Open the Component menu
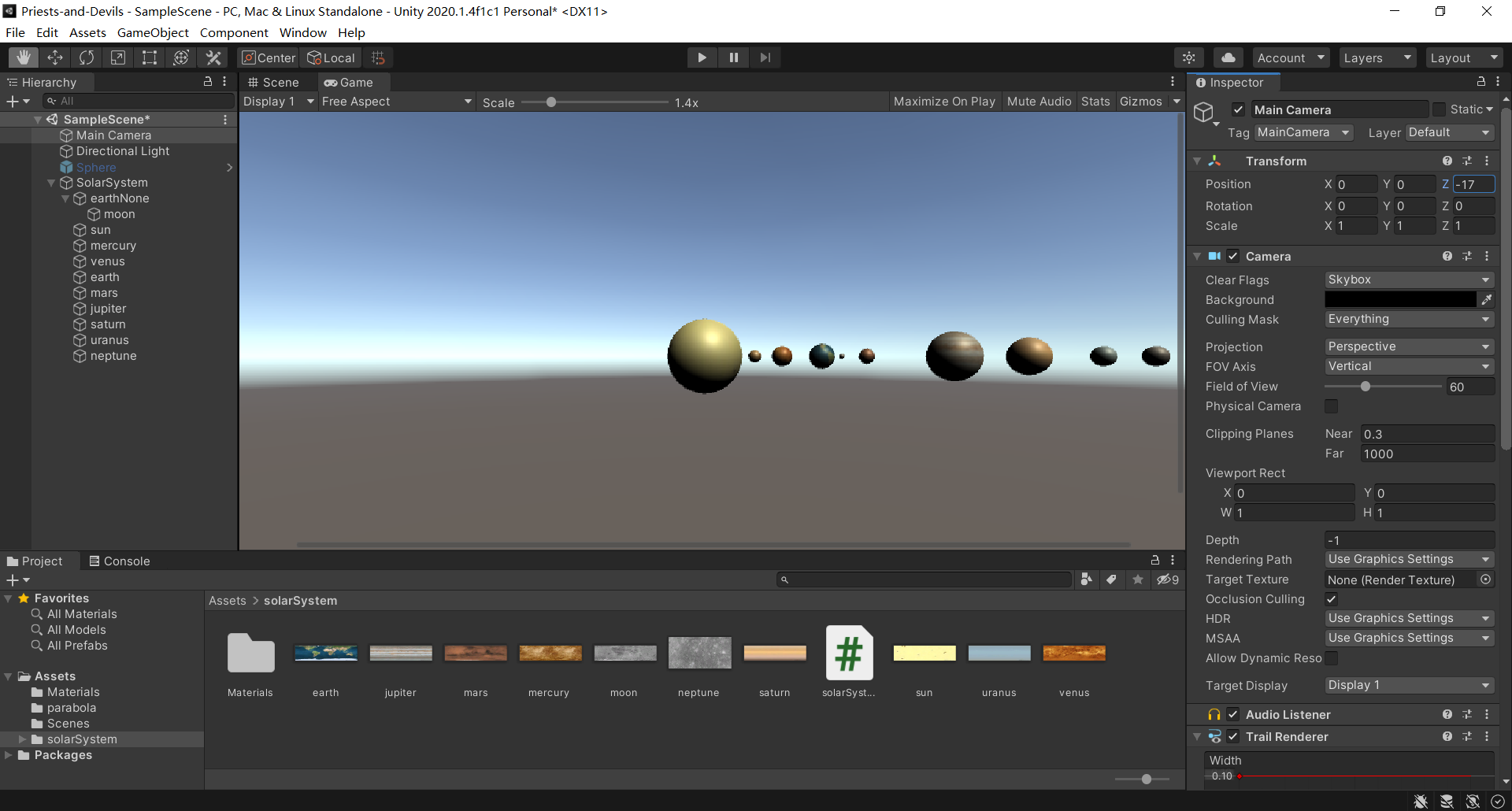Screen dimensions: 1512x811 point(234,32)
